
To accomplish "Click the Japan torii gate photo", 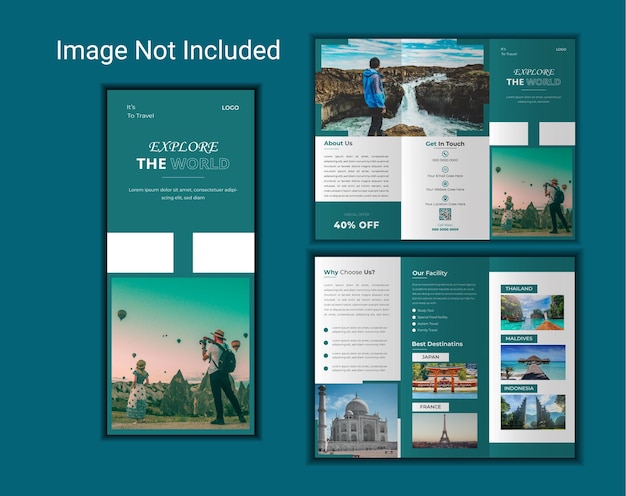I will [445, 381].
